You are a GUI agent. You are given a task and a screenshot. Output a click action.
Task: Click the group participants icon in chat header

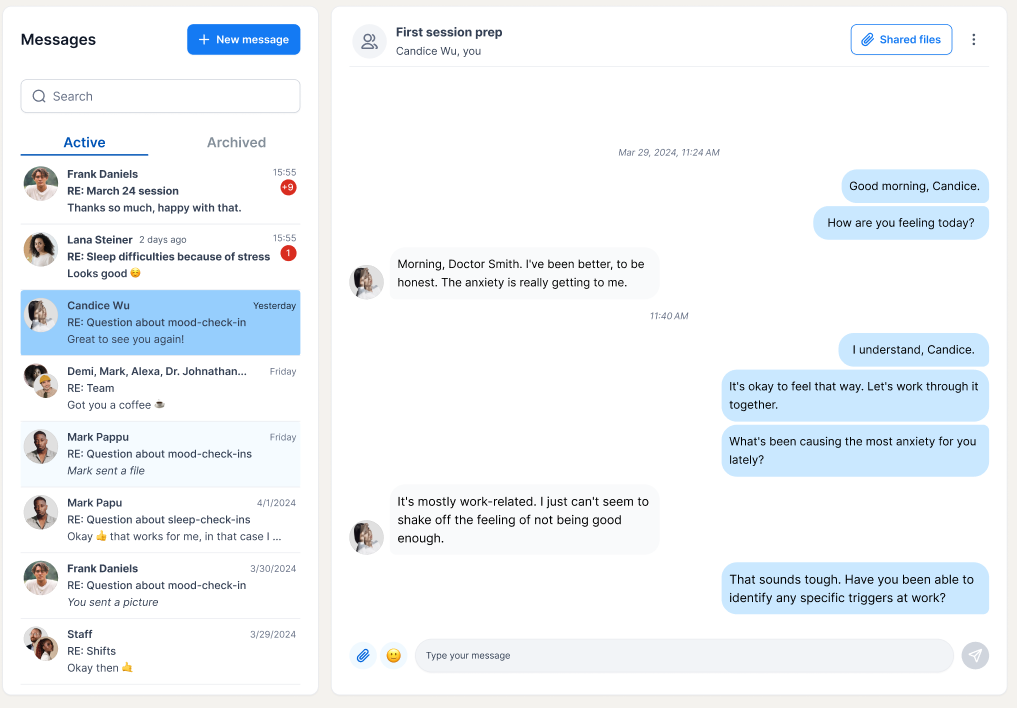tap(369, 41)
